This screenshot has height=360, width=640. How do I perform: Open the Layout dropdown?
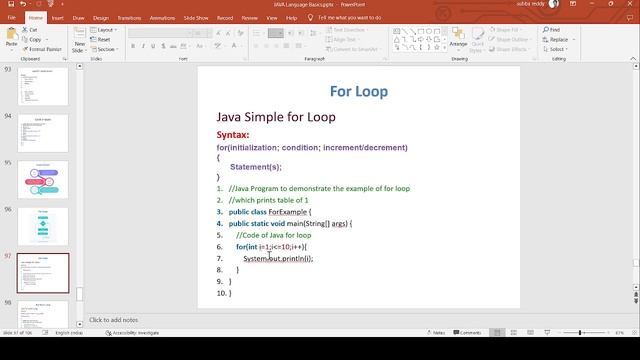pyautogui.click(x=104, y=30)
